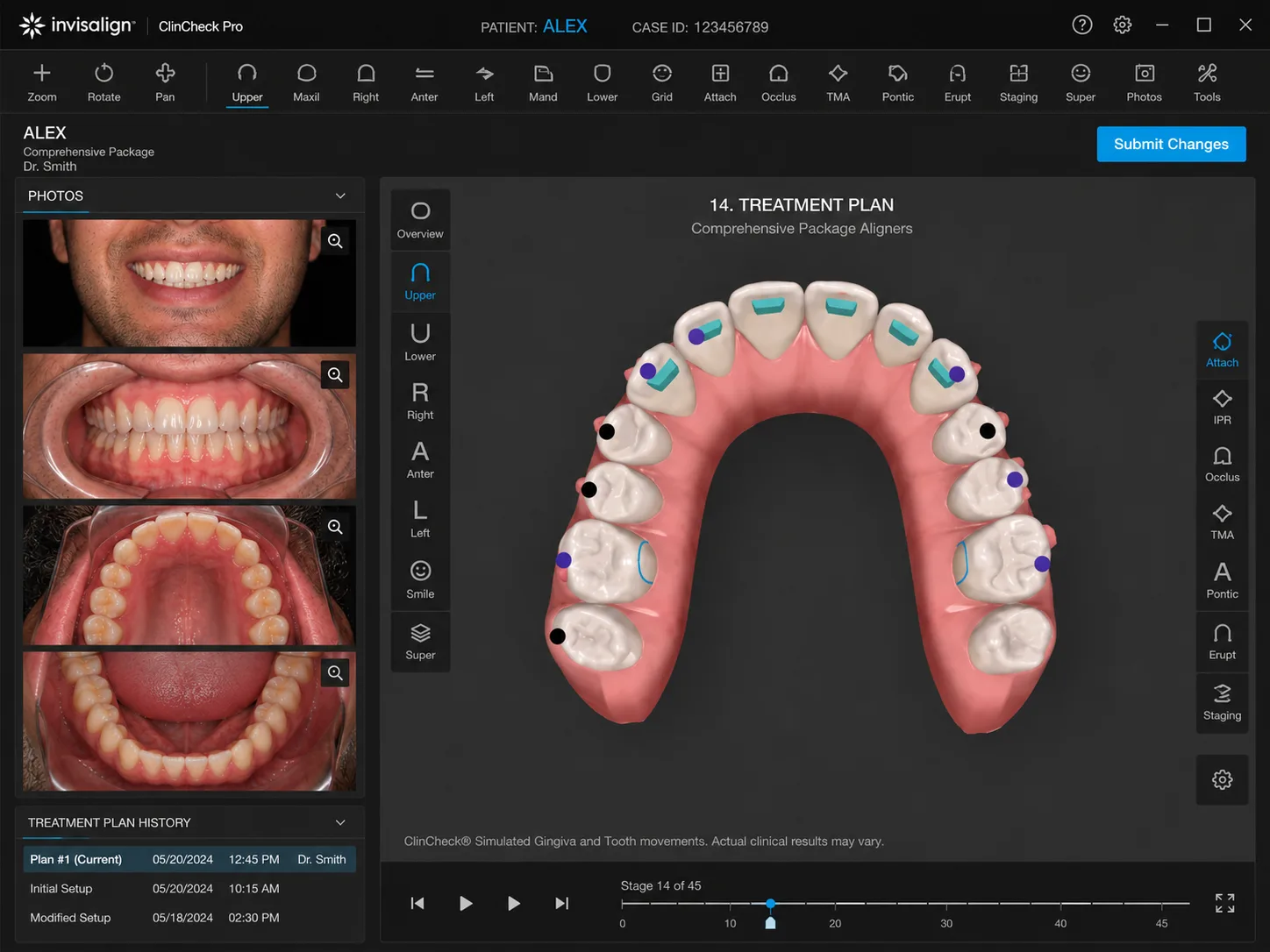This screenshot has width=1270, height=952.
Task: Choose the Mand view icon
Action: [x=543, y=82]
